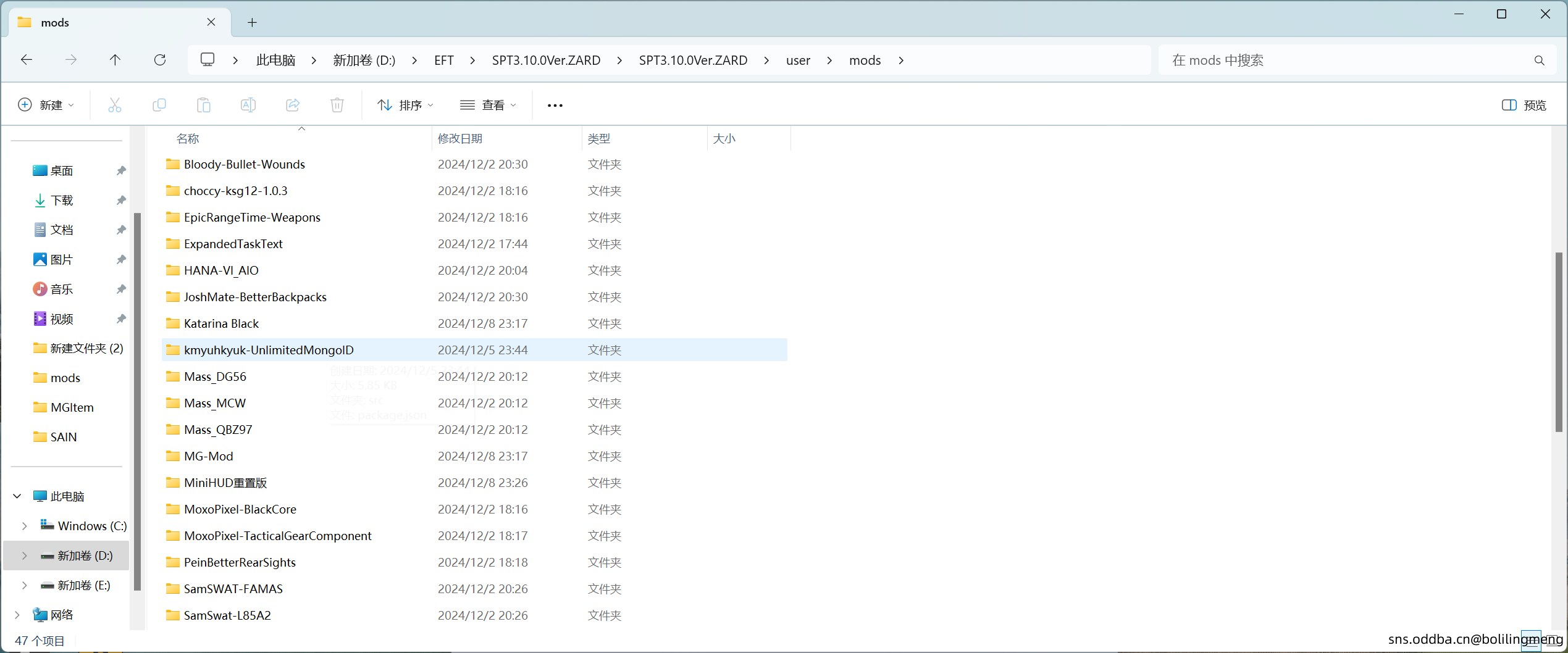This screenshot has width=1568, height=653.
Task: Unpin 桌面 from quick access
Action: [x=121, y=170]
